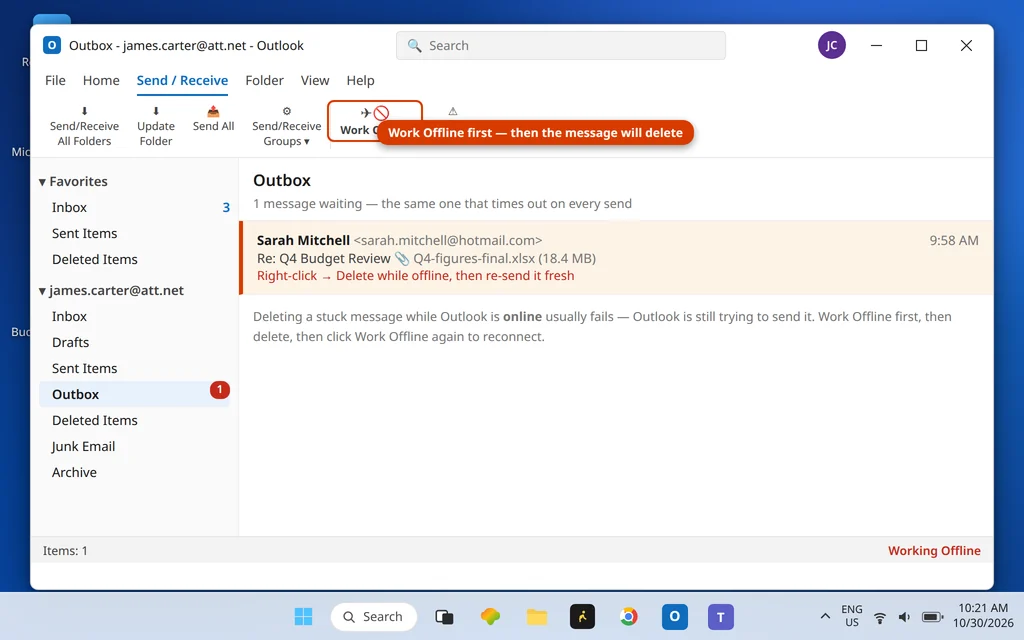Open Deleted Items under Favorites
The width and height of the screenshot is (1024, 640).
point(134,260)
